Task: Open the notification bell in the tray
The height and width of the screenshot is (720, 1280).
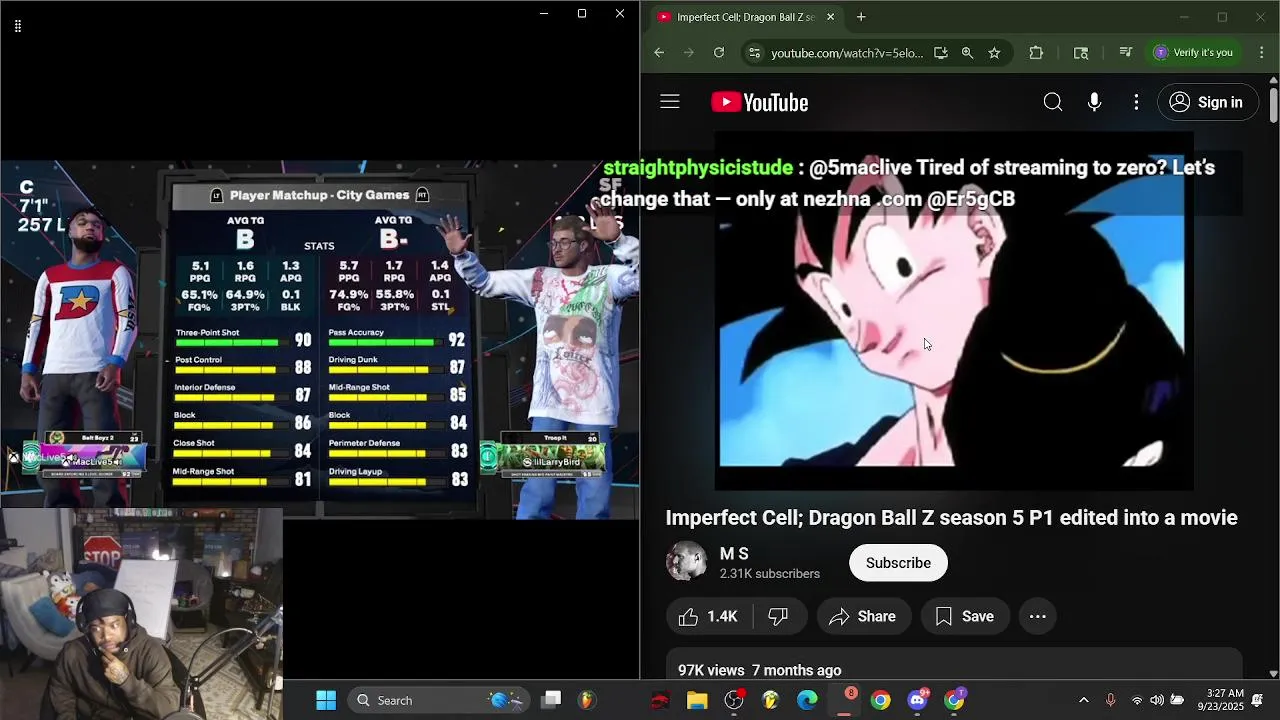Action: click(1257, 700)
